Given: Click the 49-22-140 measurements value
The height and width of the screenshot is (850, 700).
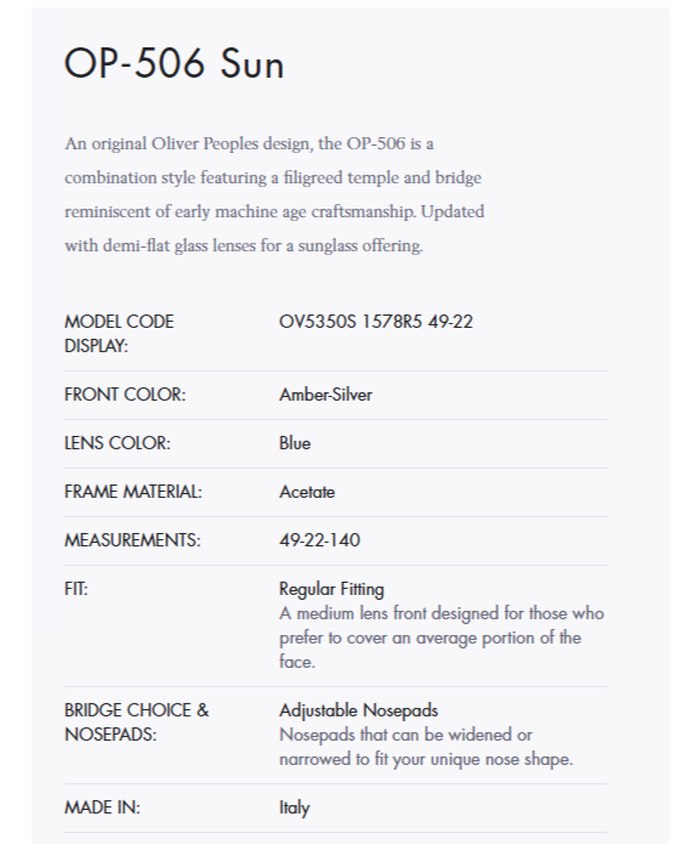Looking at the screenshot, I should (320, 541).
